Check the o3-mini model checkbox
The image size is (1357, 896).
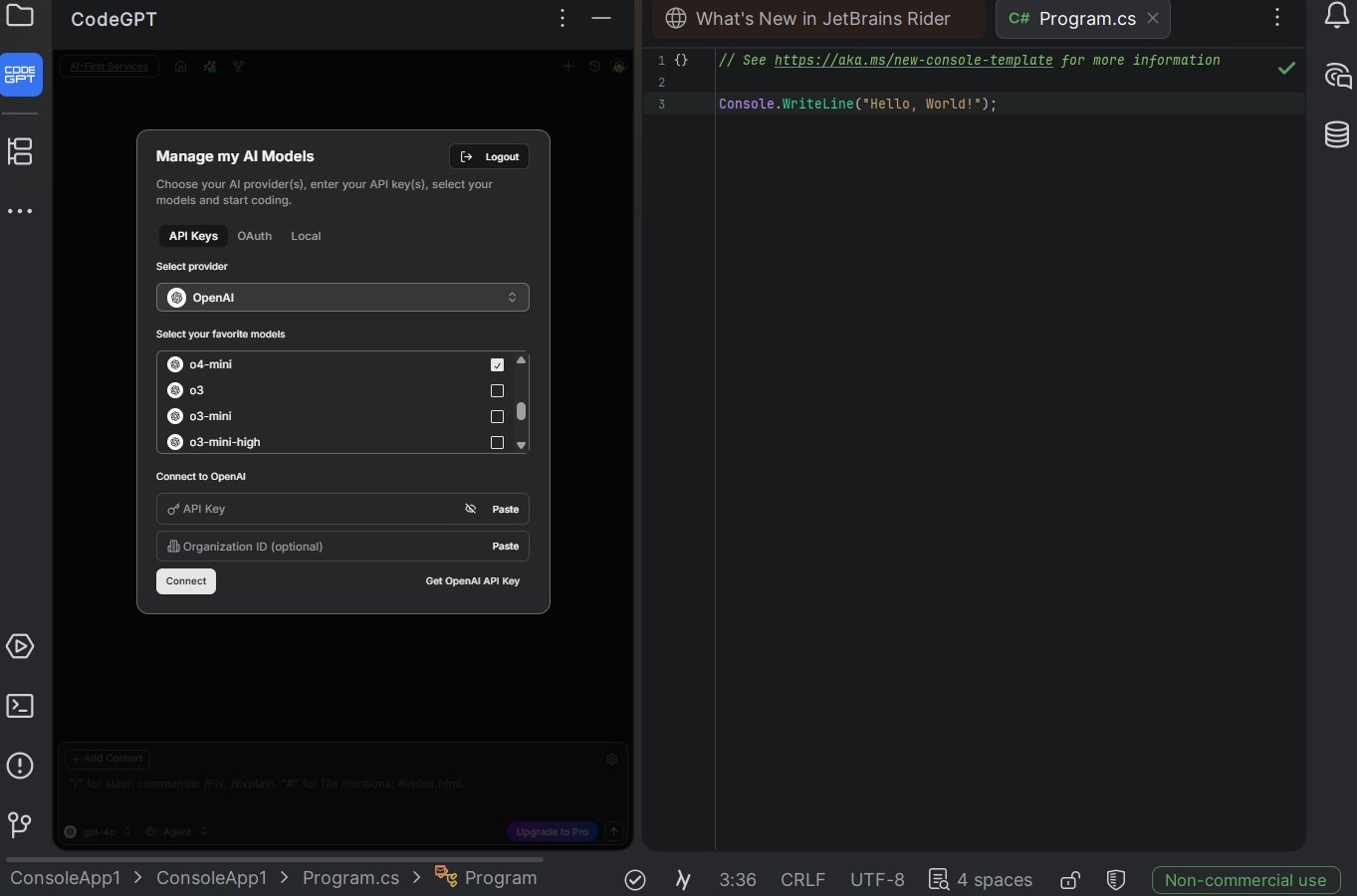point(497,417)
